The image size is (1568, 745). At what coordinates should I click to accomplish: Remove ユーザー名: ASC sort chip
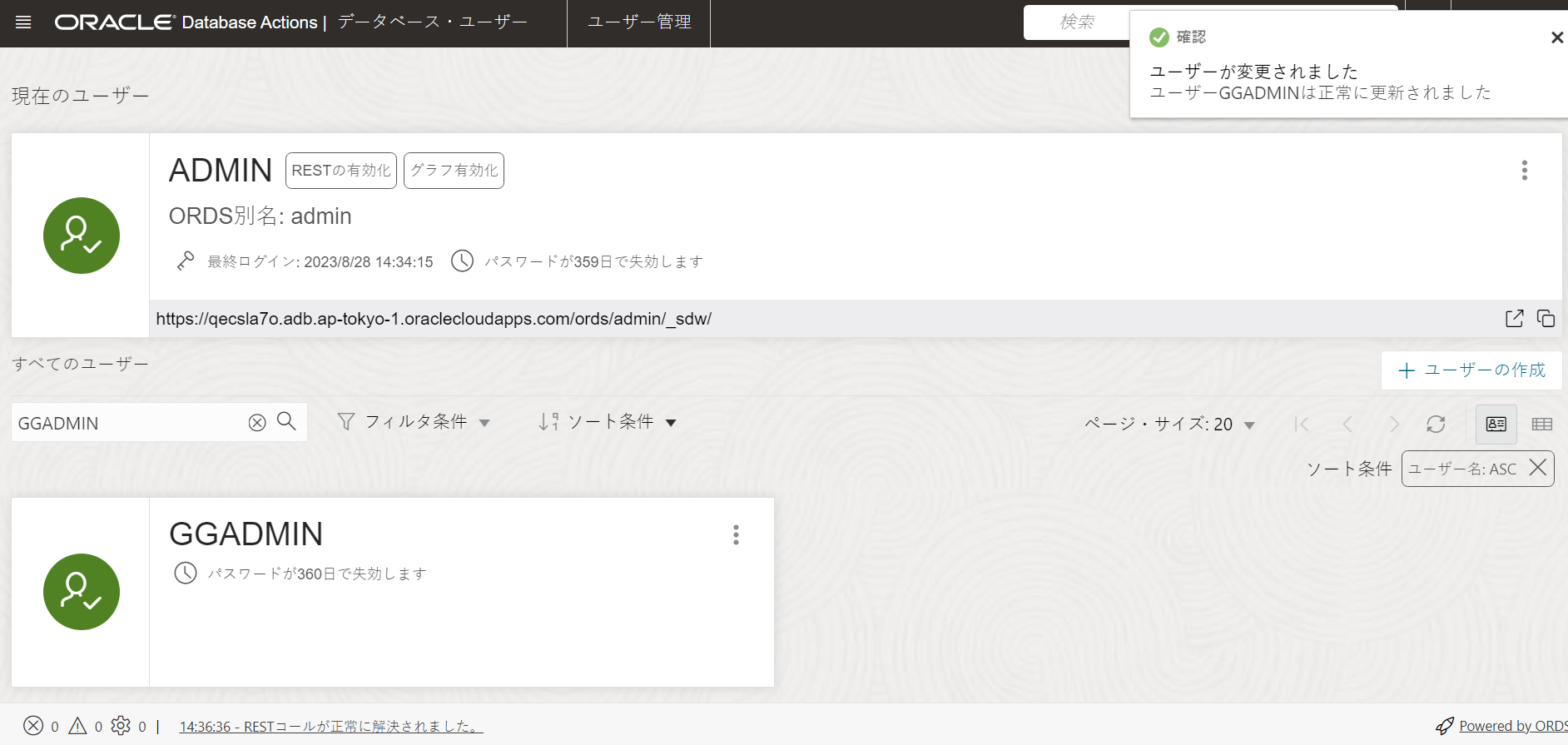1538,468
